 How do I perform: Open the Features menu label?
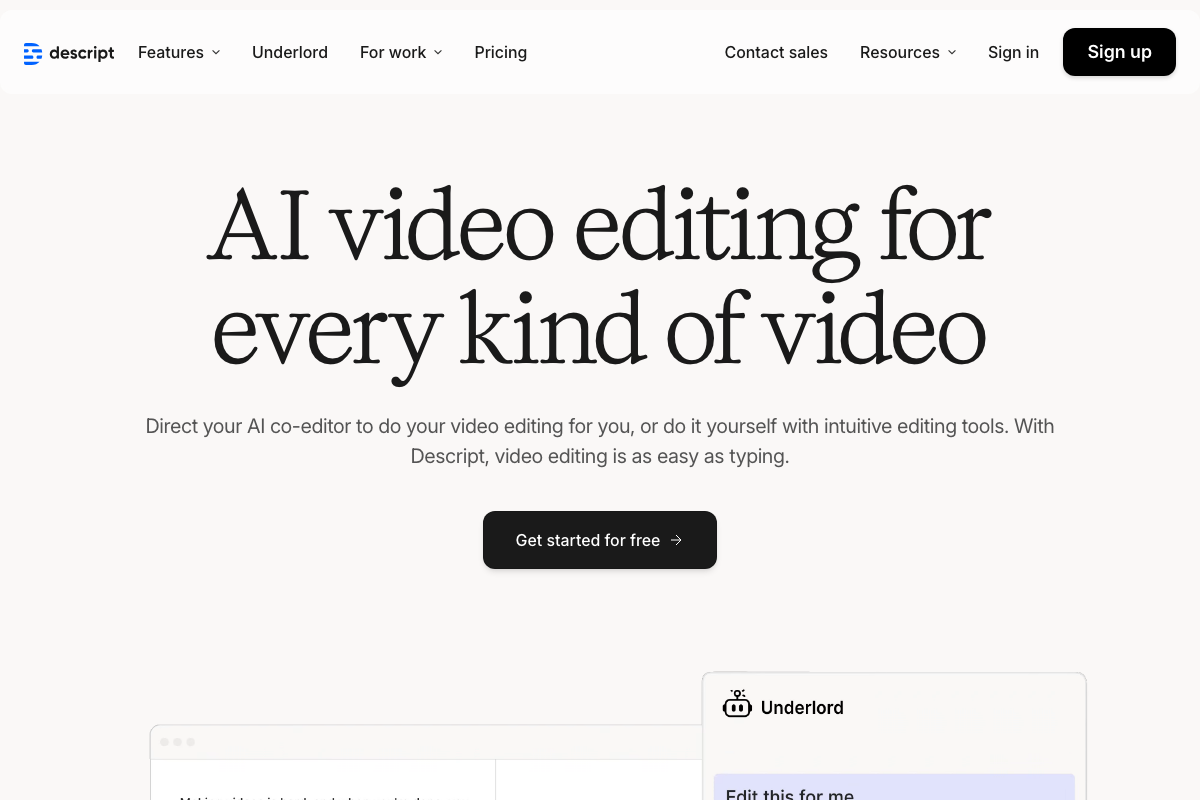(x=171, y=53)
